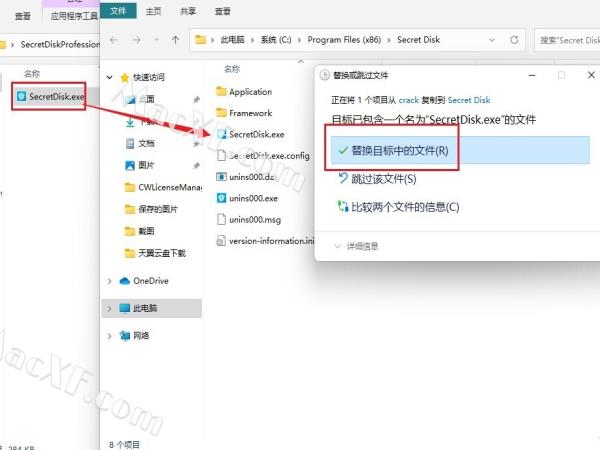The height and width of the screenshot is (450, 600).
Task: Open 查看 tab in left background window
Action: (23, 16)
